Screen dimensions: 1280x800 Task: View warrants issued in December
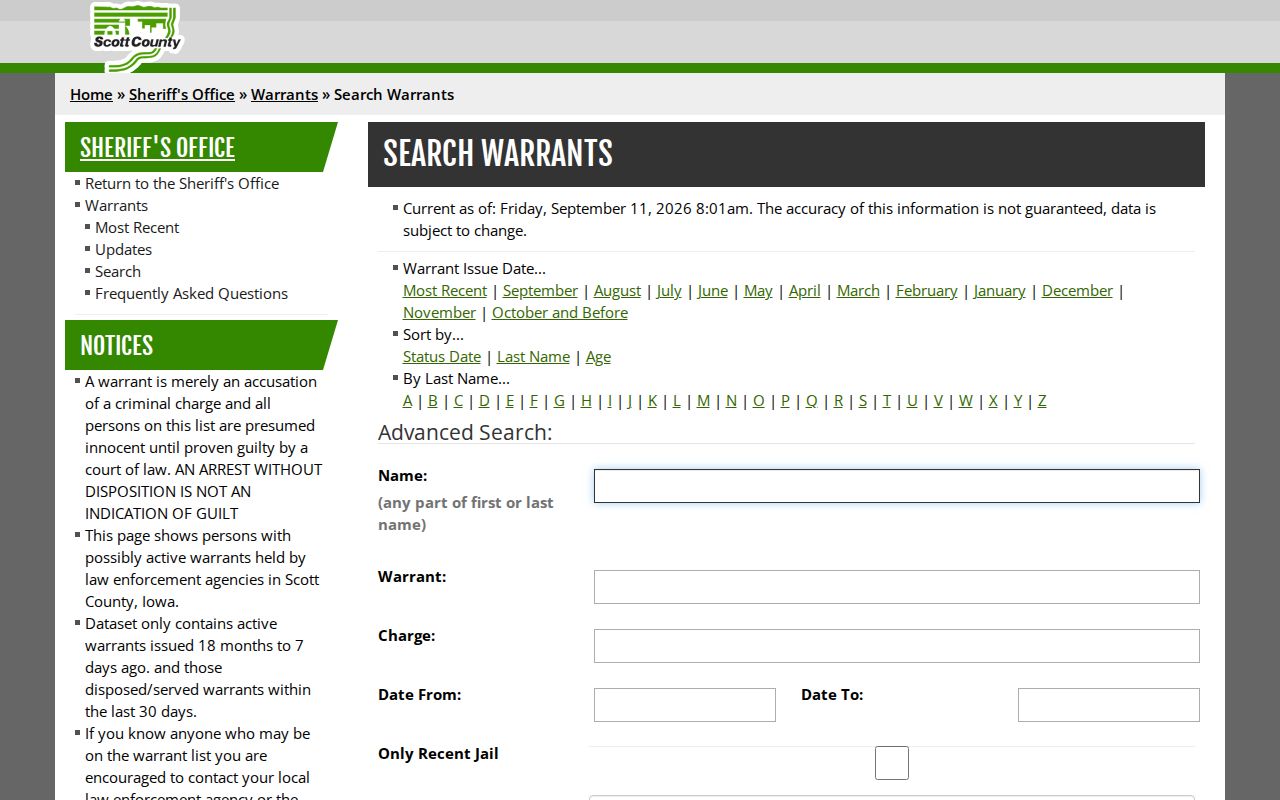(x=1077, y=290)
